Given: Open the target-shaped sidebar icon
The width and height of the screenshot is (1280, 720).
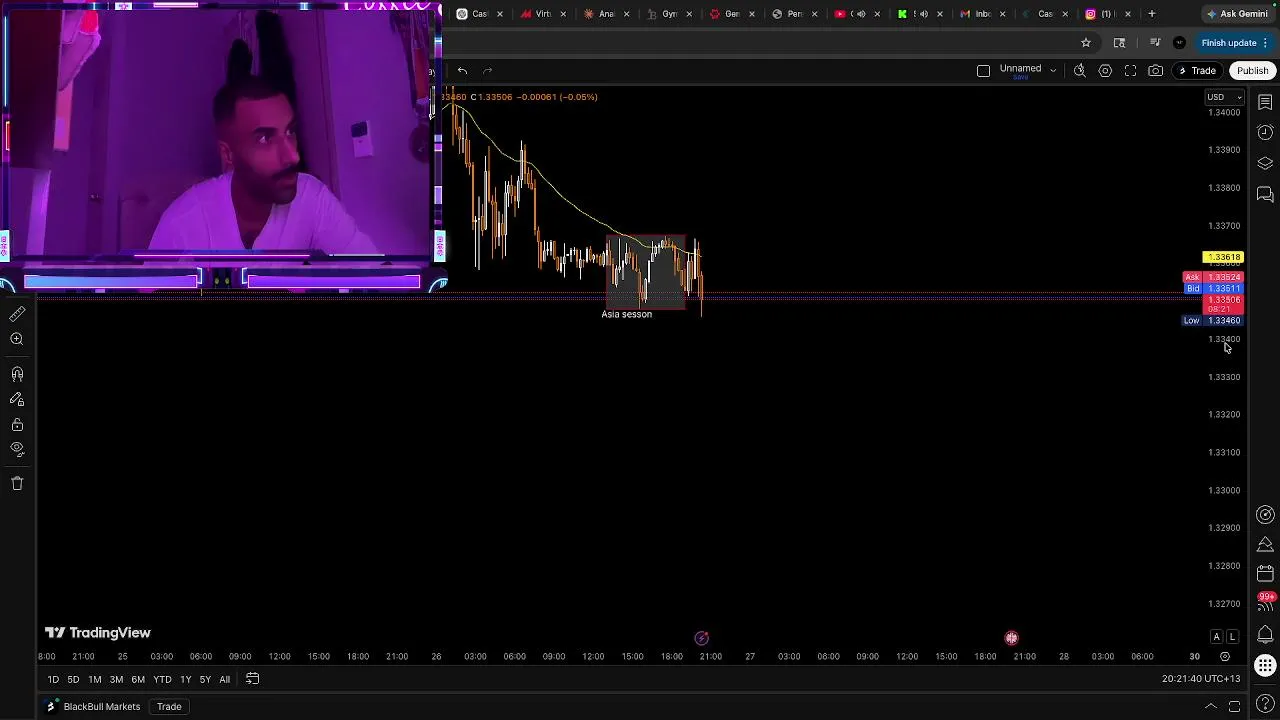Looking at the screenshot, I should [x=1265, y=515].
